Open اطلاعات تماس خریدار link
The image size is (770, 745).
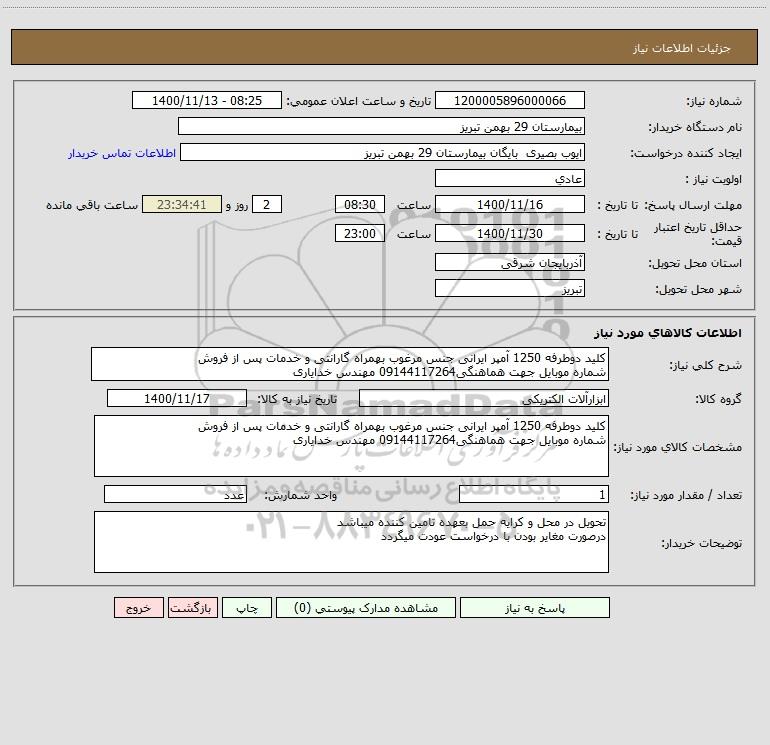122,153
